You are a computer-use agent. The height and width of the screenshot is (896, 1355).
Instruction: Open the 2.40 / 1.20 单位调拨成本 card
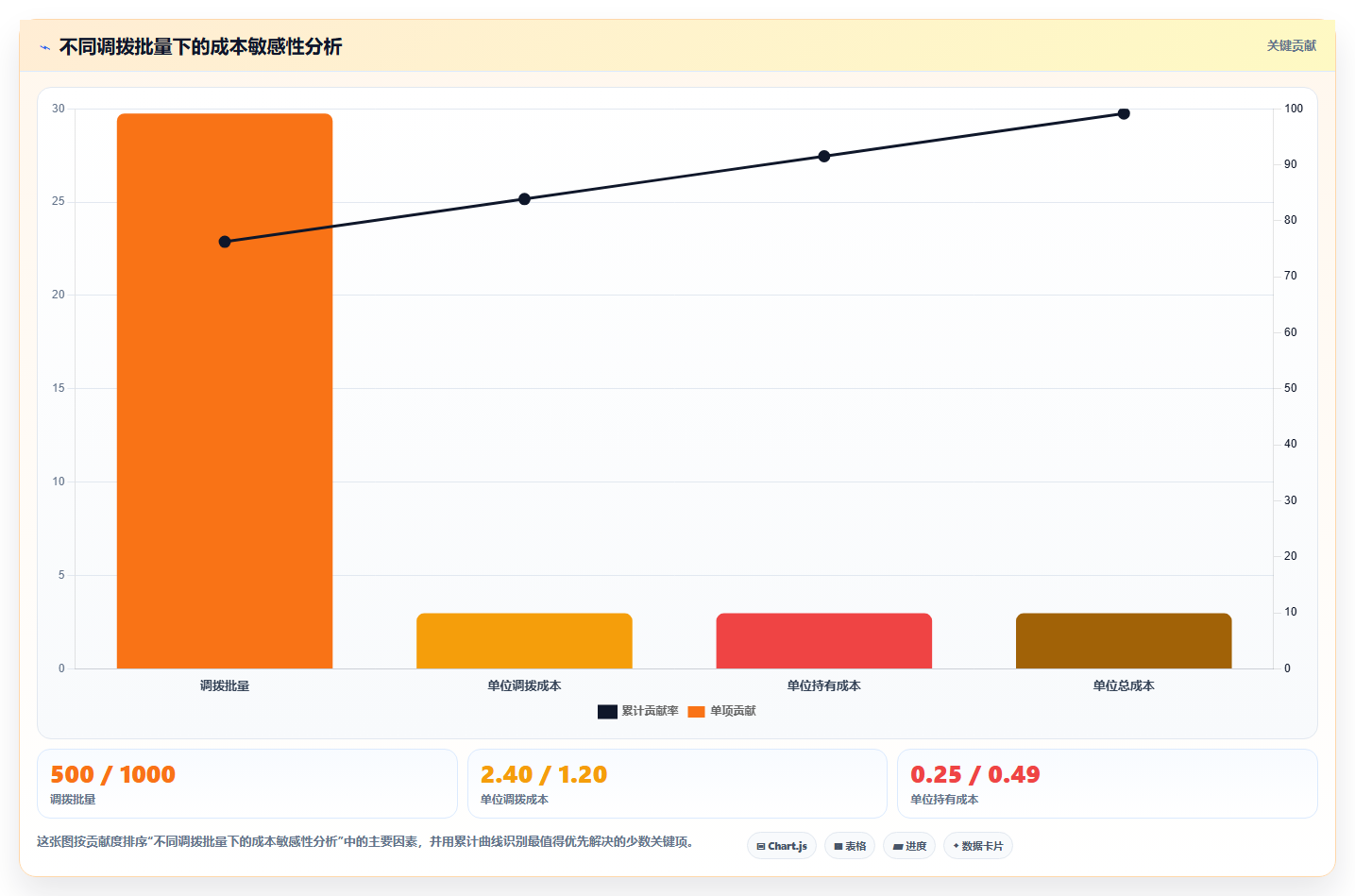click(677, 784)
